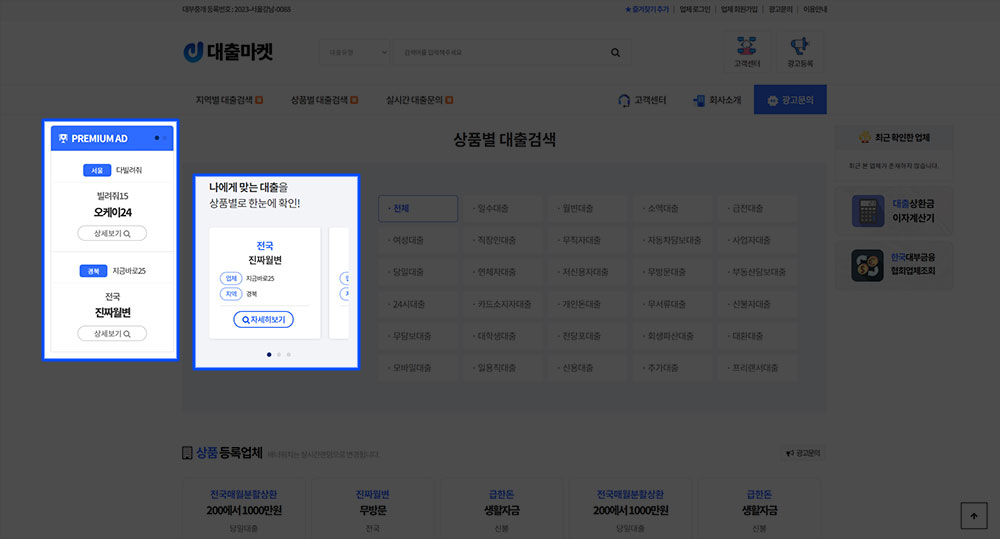Select the 여성대출 category filter

pos(418,240)
